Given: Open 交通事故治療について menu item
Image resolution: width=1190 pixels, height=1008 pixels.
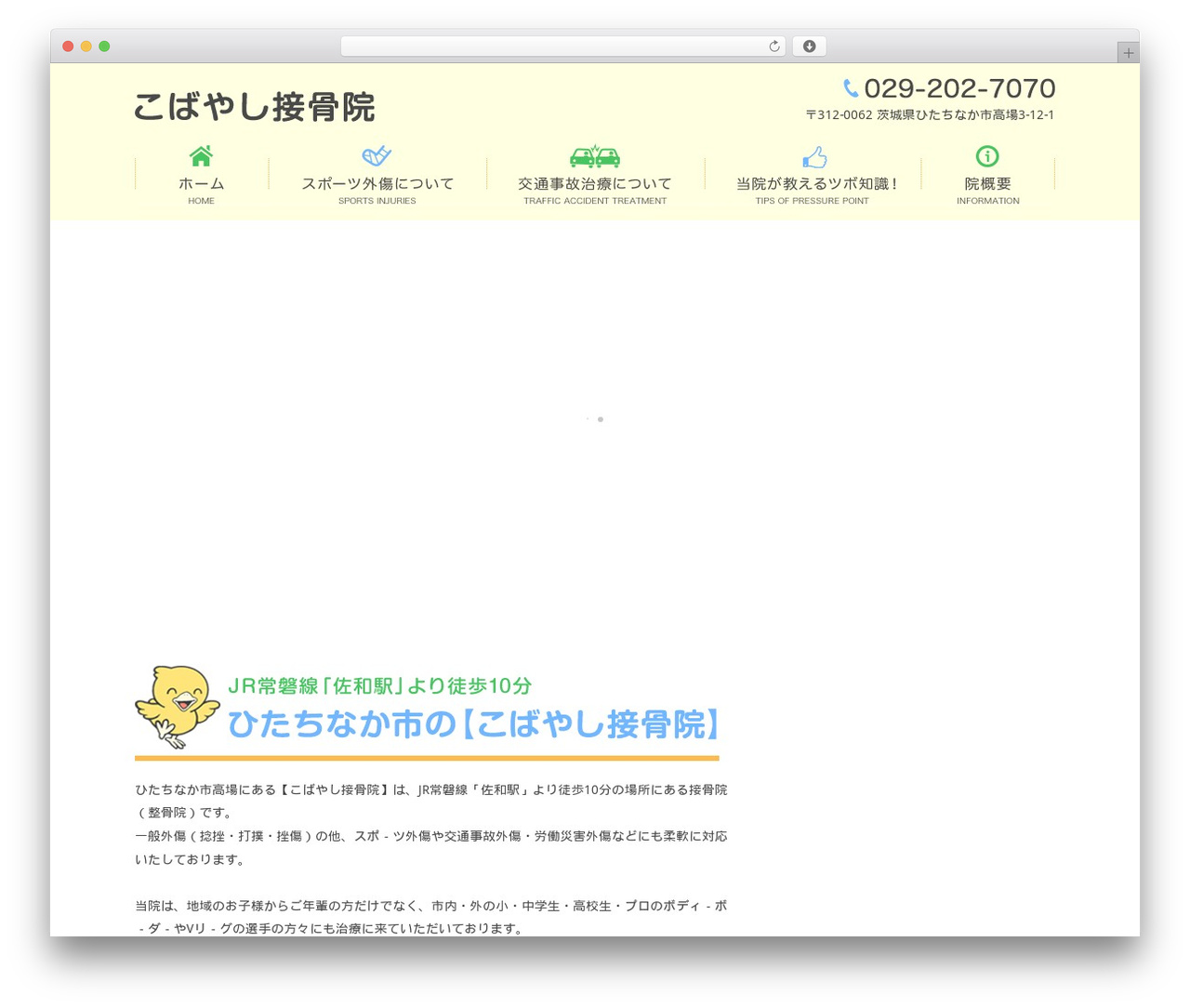Looking at the screenshot, I should [595, 184].
